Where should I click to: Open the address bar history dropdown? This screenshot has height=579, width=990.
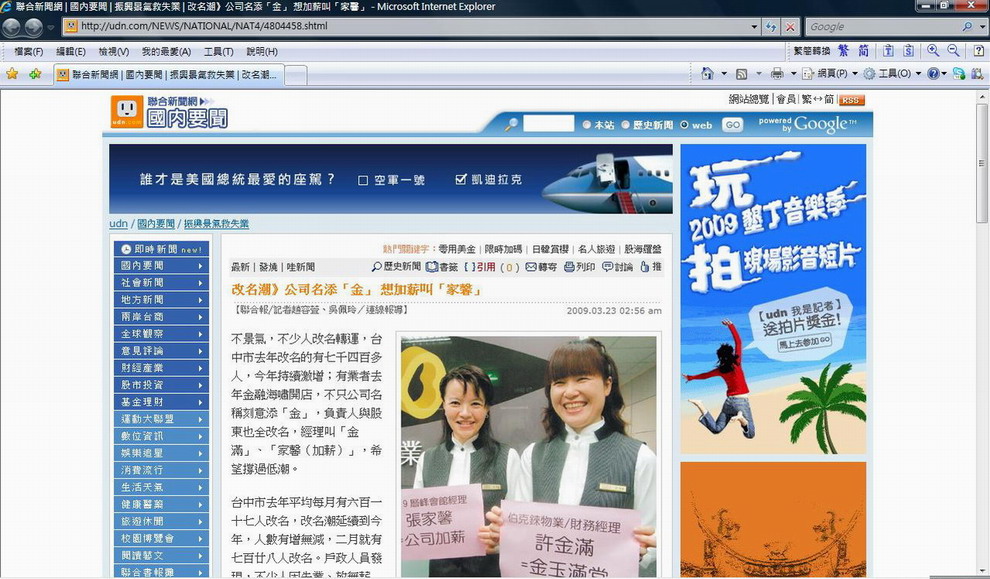pos(754,27)
